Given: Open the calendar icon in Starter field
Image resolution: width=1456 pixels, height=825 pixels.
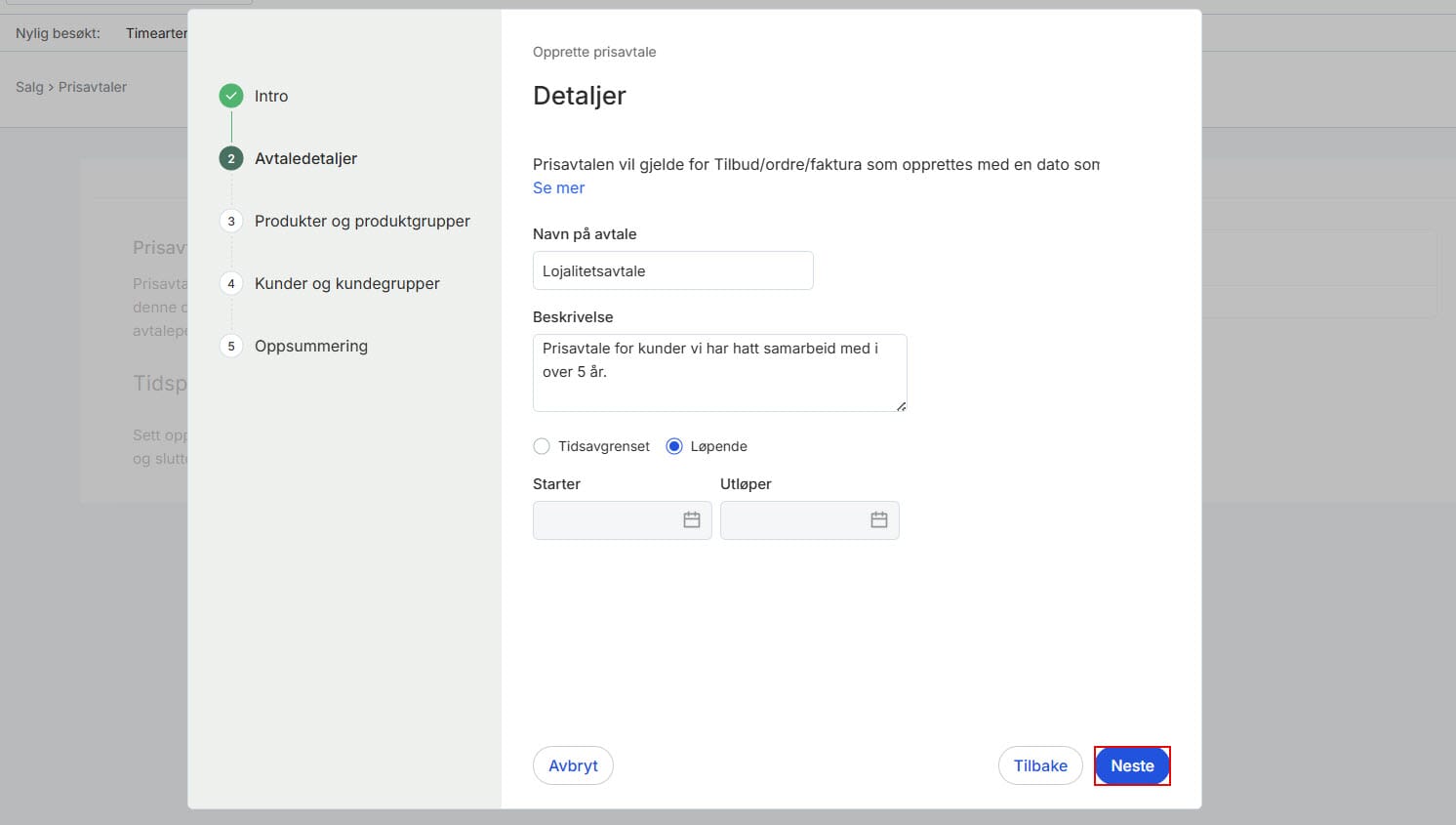Looking at the screenshot, I should 692,520.
